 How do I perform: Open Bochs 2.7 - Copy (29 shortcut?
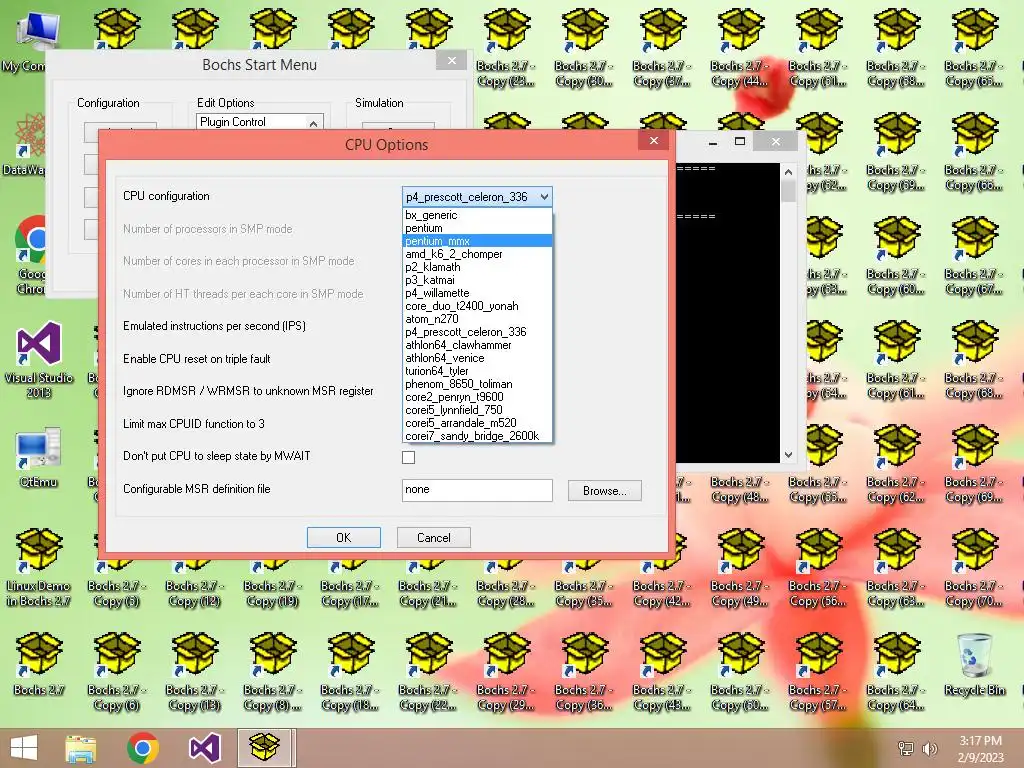(506, 671)
